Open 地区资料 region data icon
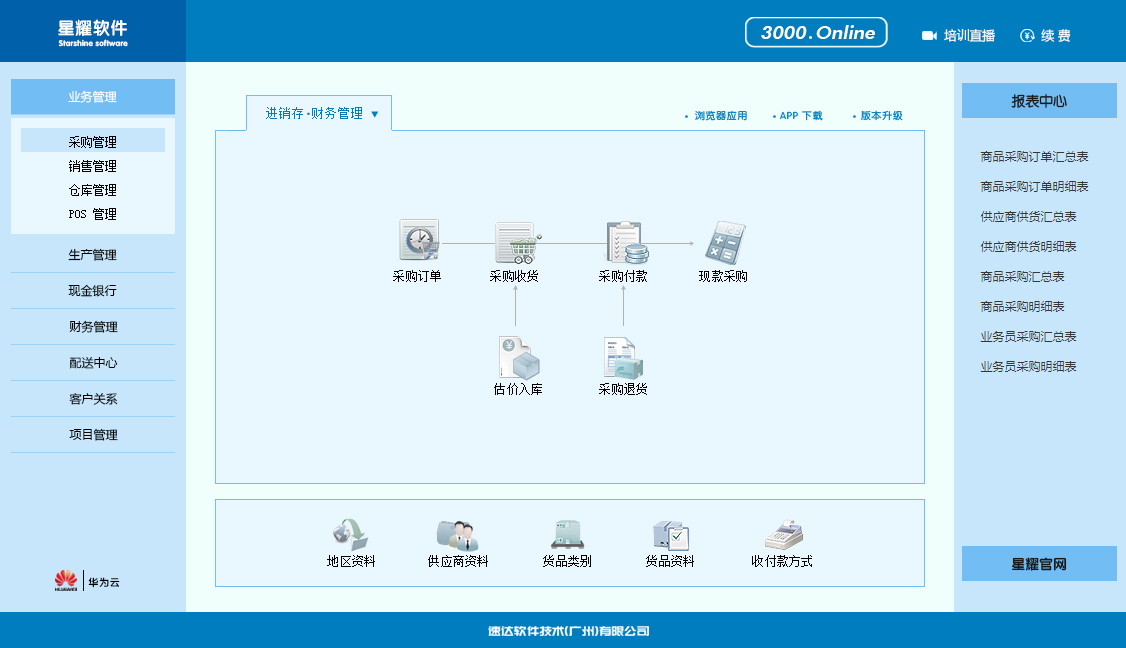1126x648 pixels. [351, 534]
